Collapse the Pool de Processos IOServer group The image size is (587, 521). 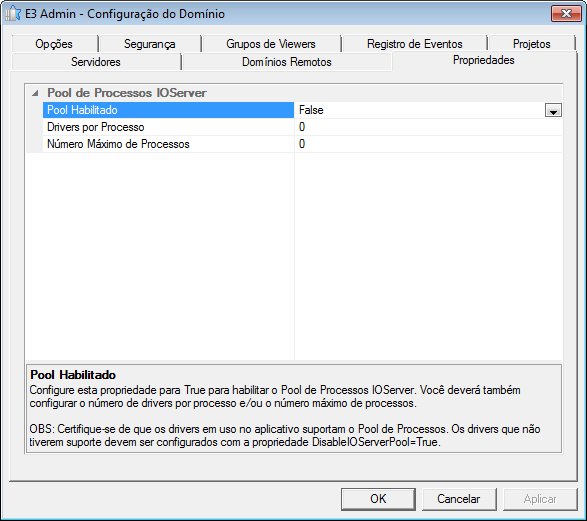click(x=35, y=93)
